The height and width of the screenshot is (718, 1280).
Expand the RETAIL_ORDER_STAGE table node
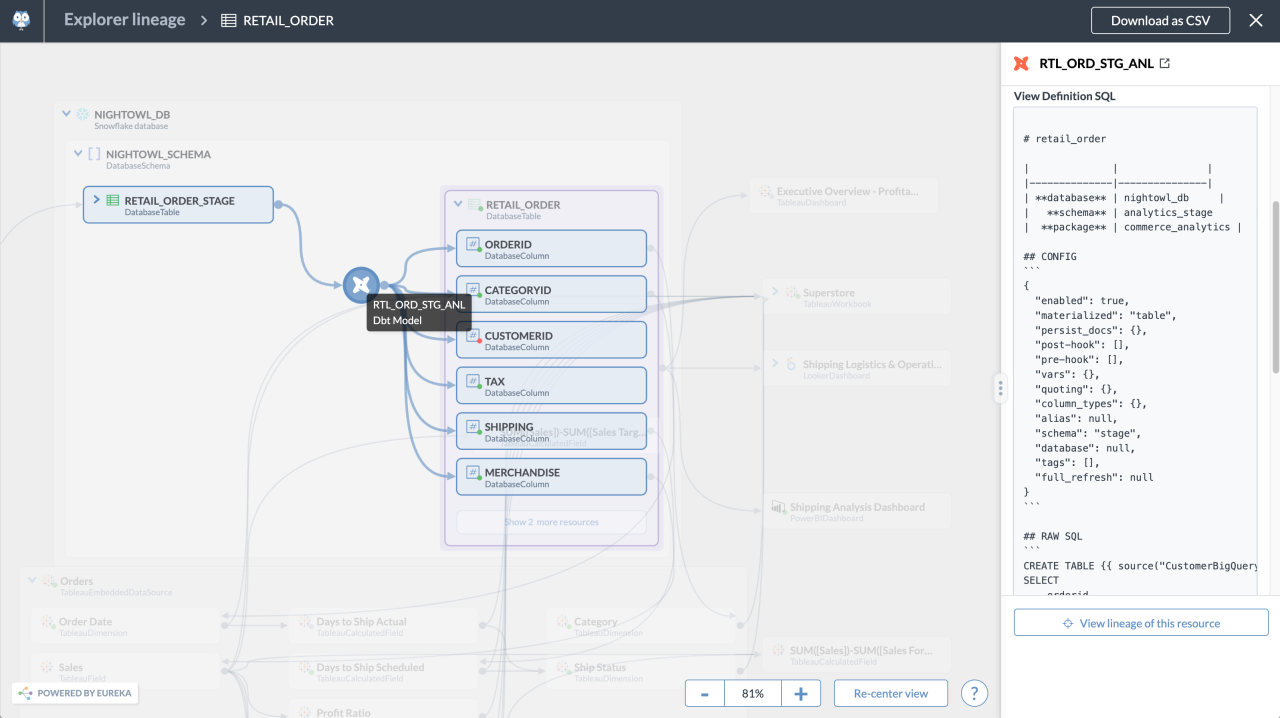point(97,200)
